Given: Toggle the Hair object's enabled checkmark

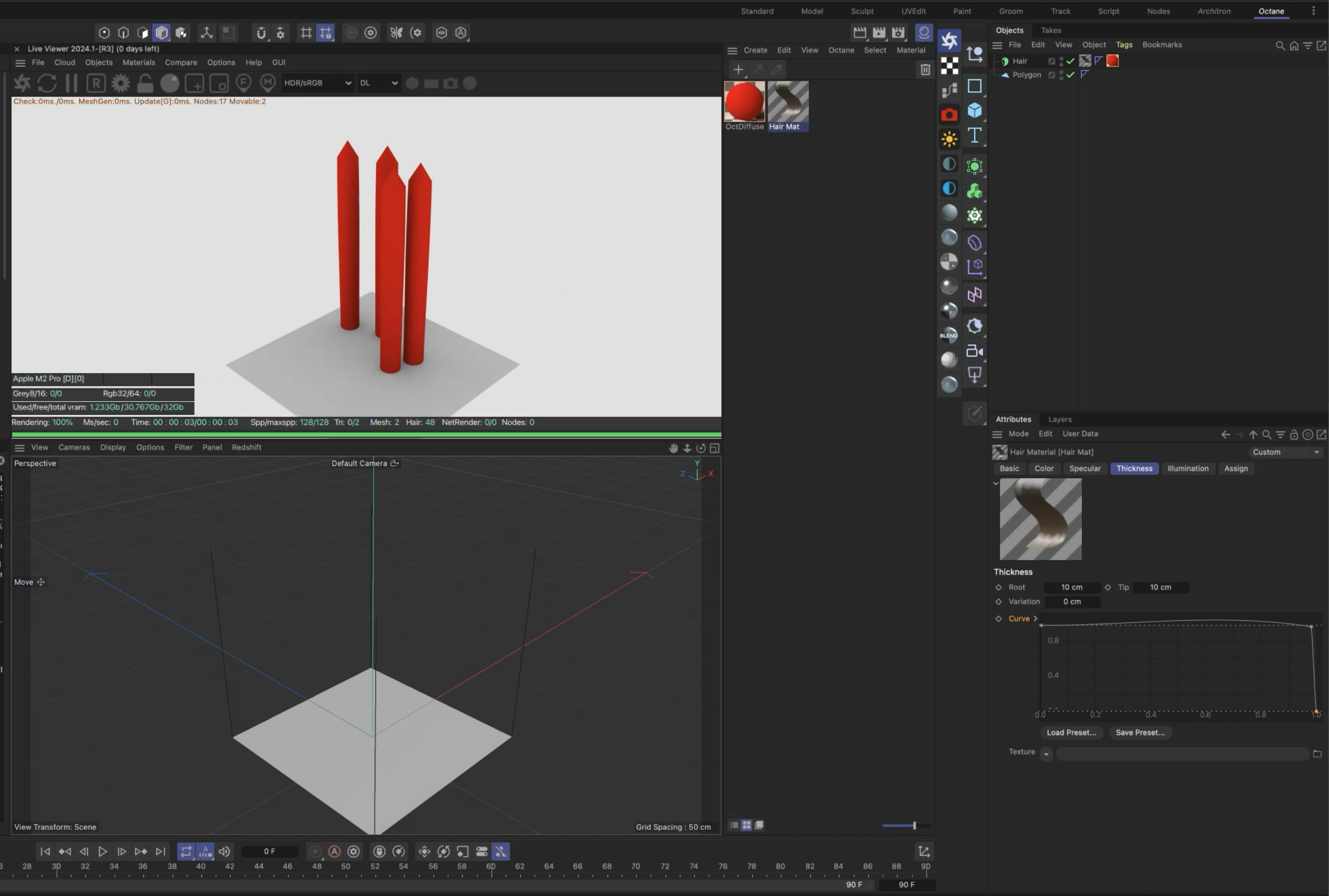Looking at the screenshot, I should (x=1070, y=61).
